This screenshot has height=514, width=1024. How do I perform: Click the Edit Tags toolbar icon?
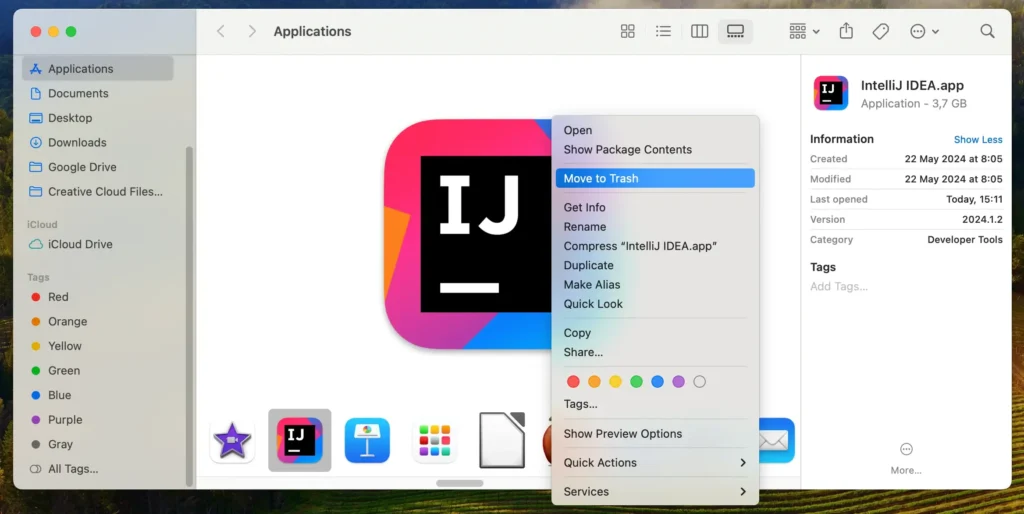point(881,31)
